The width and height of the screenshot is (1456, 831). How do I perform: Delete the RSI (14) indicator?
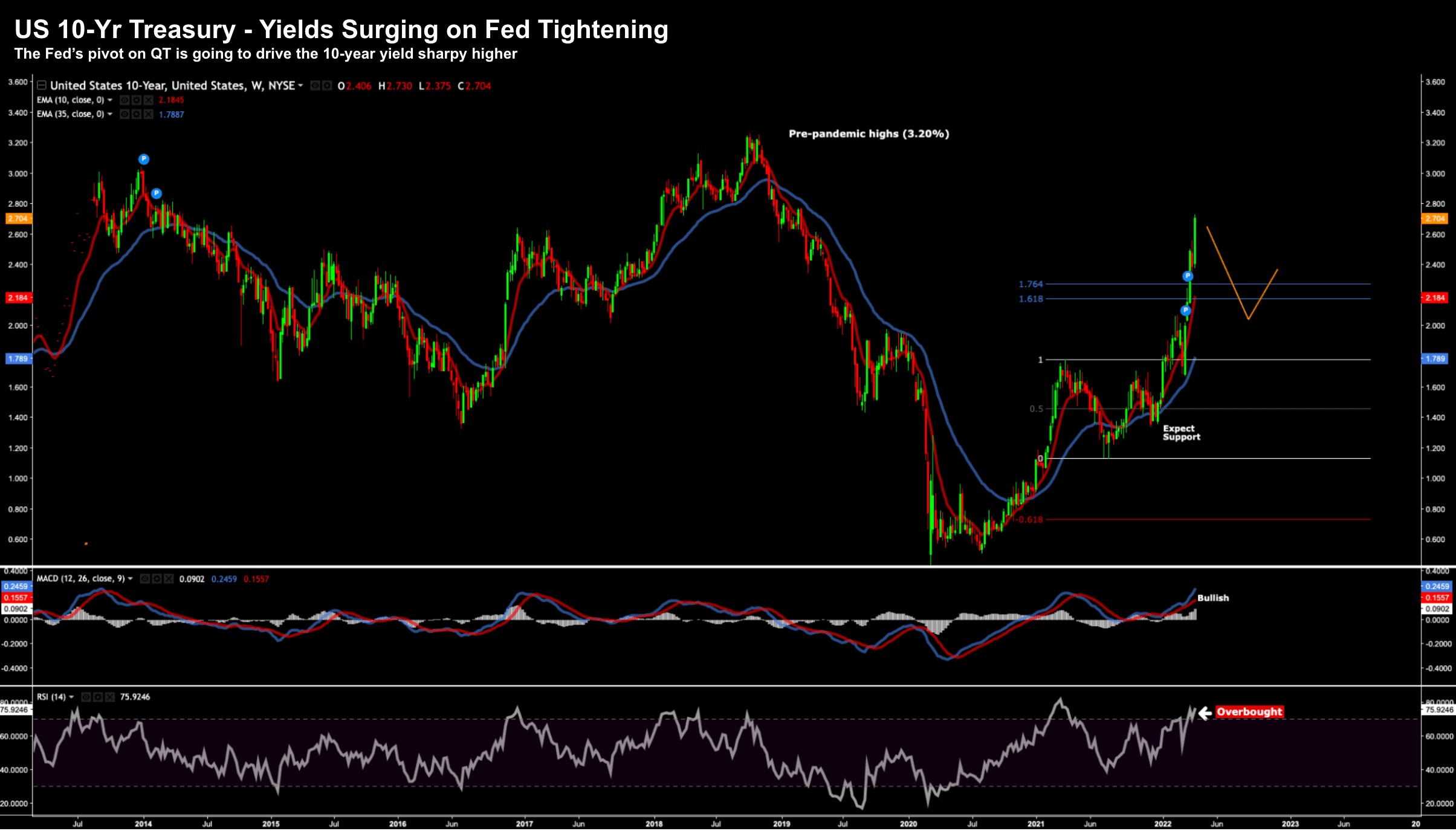pos(110,697)
